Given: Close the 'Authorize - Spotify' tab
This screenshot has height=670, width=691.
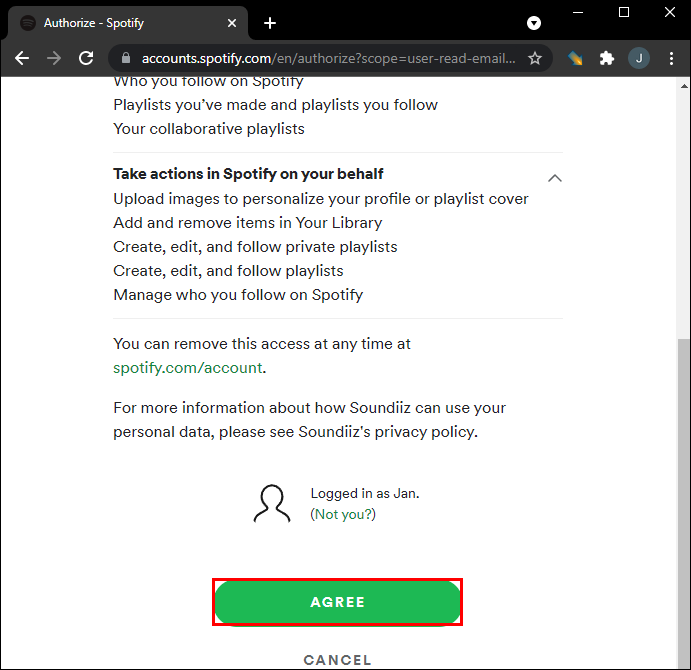Looking at the screenshot, I should [231, 23].
